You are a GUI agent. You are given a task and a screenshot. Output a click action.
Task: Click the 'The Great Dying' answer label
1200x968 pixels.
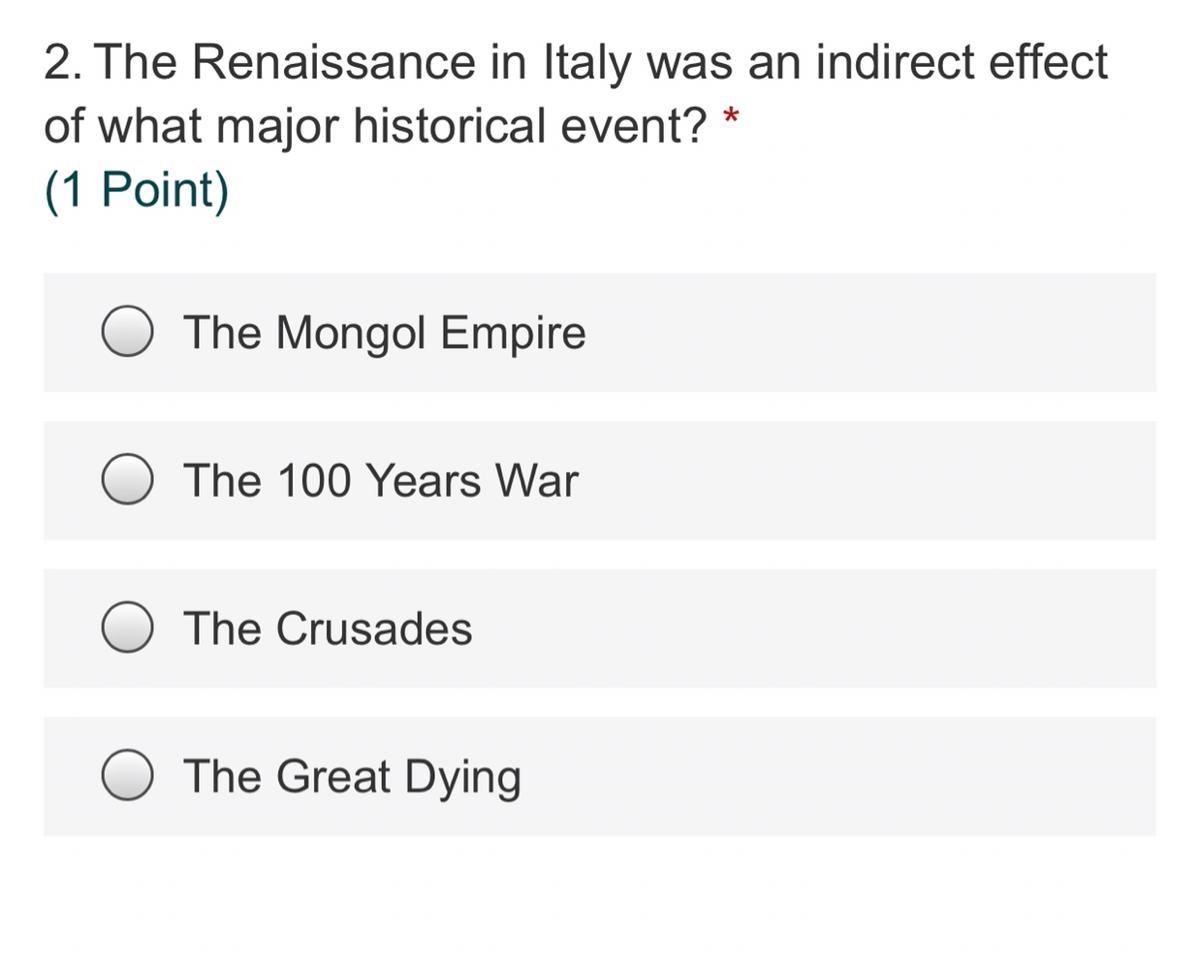352,776
